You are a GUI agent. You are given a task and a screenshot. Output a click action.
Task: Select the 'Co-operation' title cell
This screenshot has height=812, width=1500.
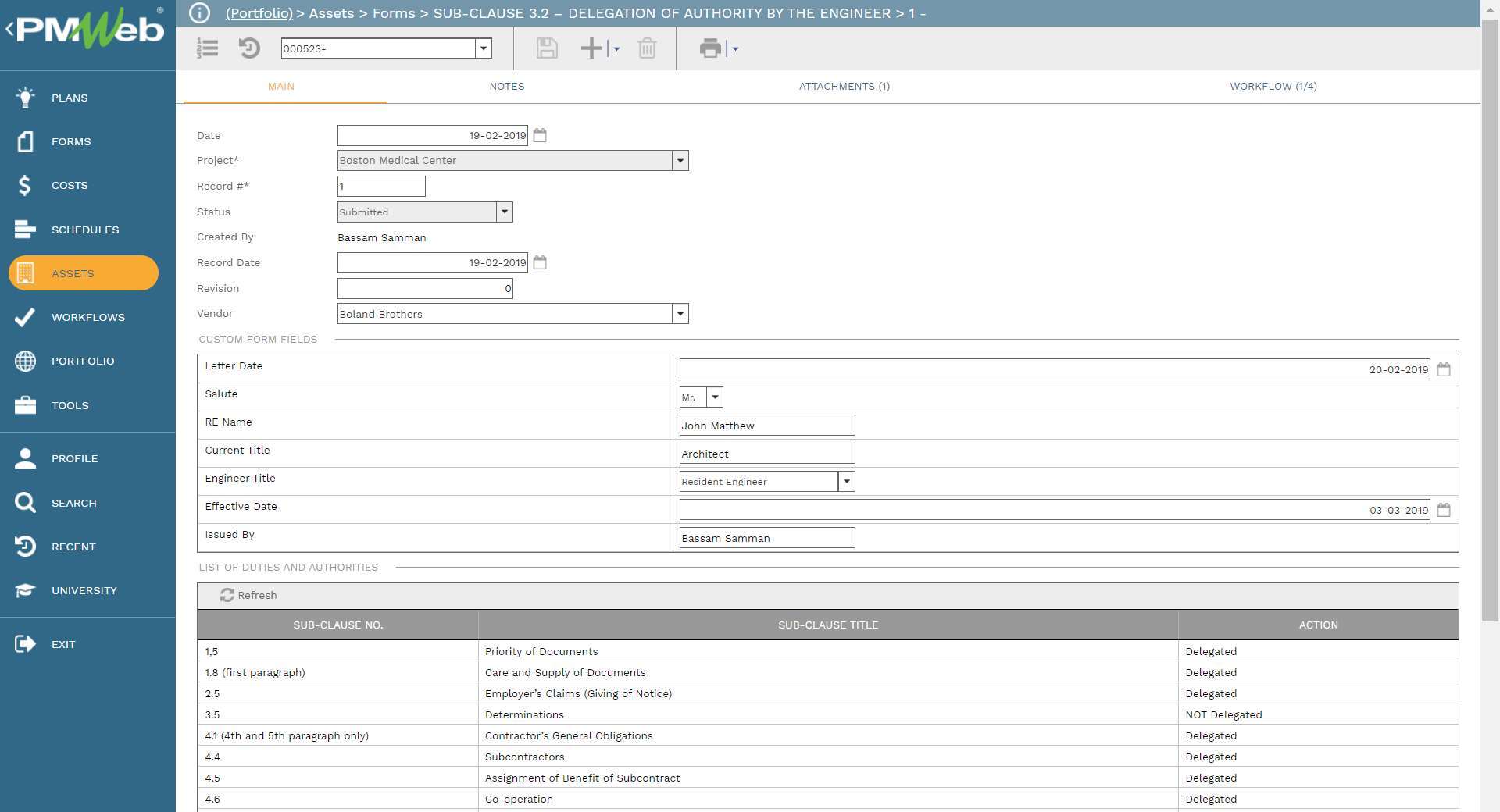828,799
